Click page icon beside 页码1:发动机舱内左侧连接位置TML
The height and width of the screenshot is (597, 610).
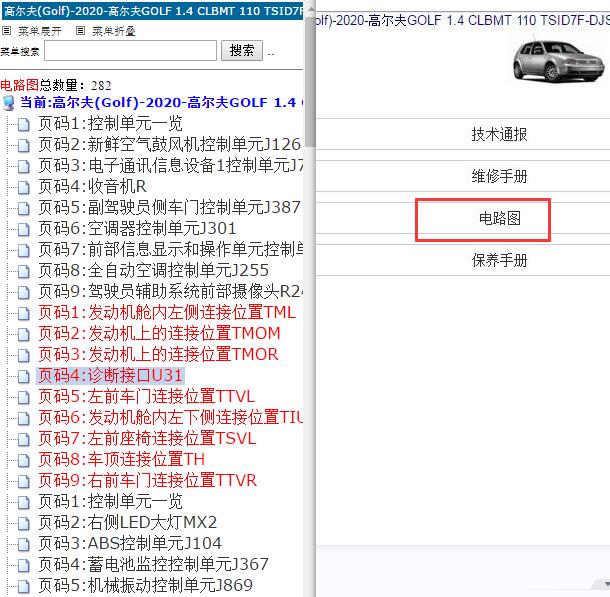[24, 313]
